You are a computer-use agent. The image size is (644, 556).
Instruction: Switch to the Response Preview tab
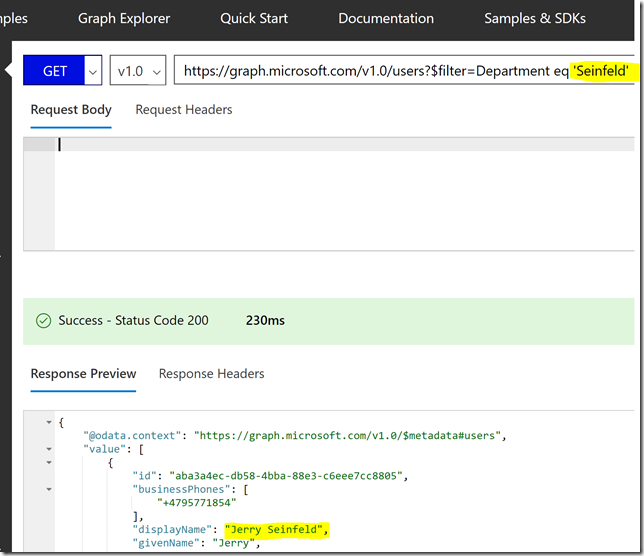point(83,374)
